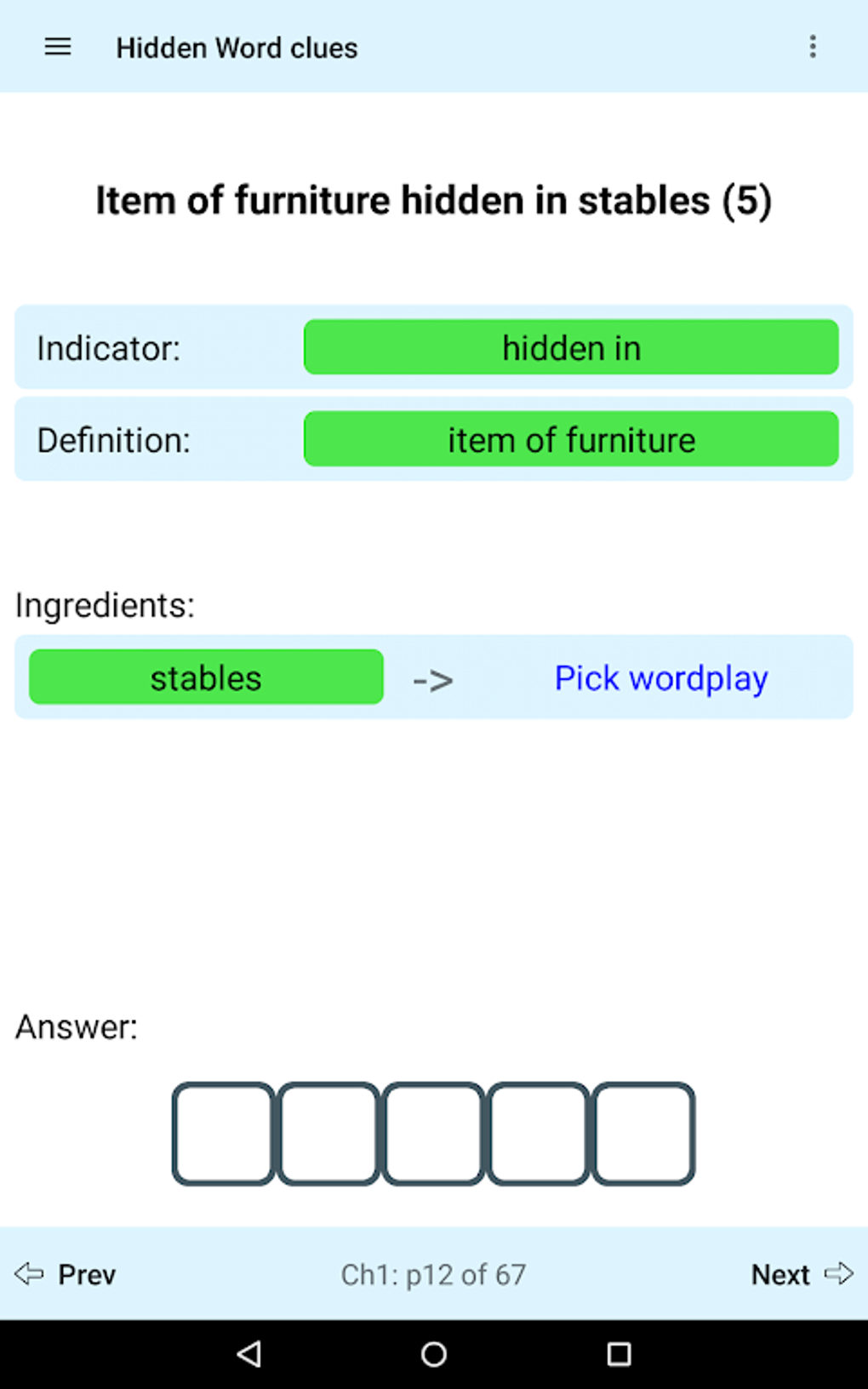This screenshot has width=868, height=1389.
Task: Tap the Prev left arrow icon
Action: coord(30,1273)
